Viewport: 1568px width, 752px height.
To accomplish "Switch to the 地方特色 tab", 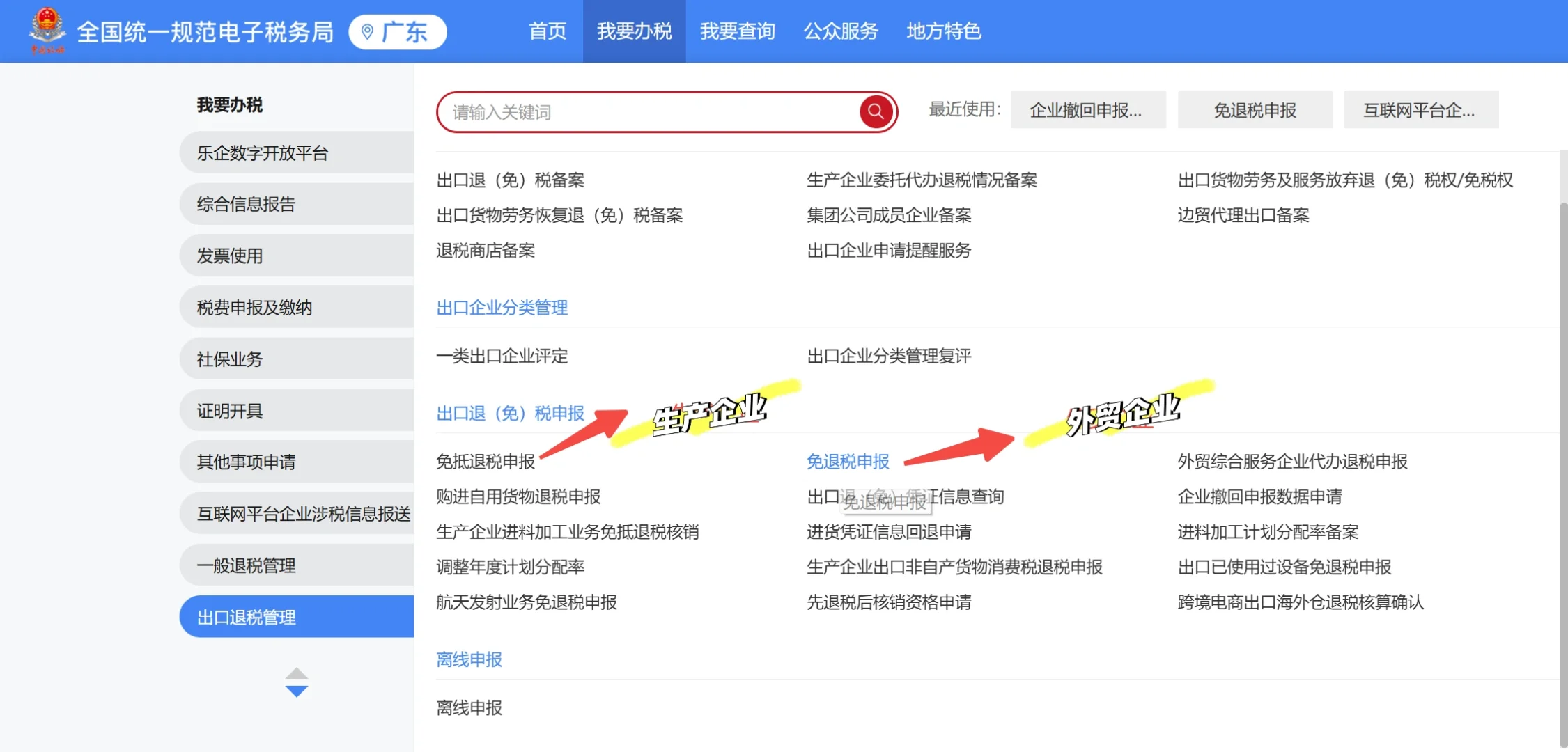I will [944, 31].
